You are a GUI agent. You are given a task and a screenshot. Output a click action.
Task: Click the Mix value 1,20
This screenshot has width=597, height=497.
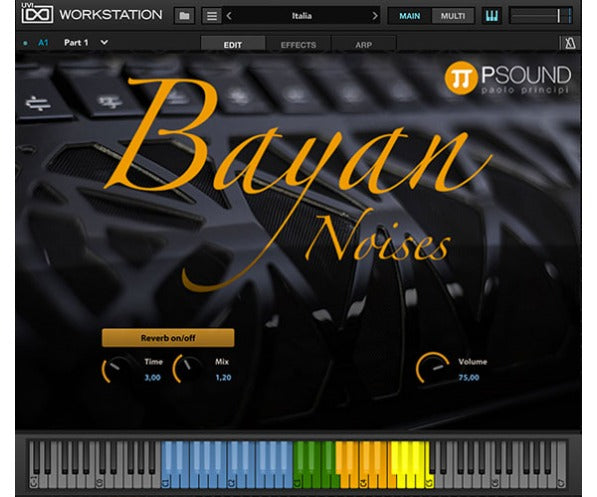[x=223, y=377]
